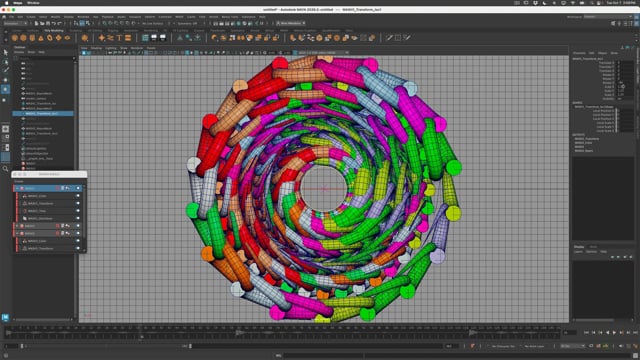This screenshot has width=640, height=360.
Task: Click the play forwards button
Action: 614,333
